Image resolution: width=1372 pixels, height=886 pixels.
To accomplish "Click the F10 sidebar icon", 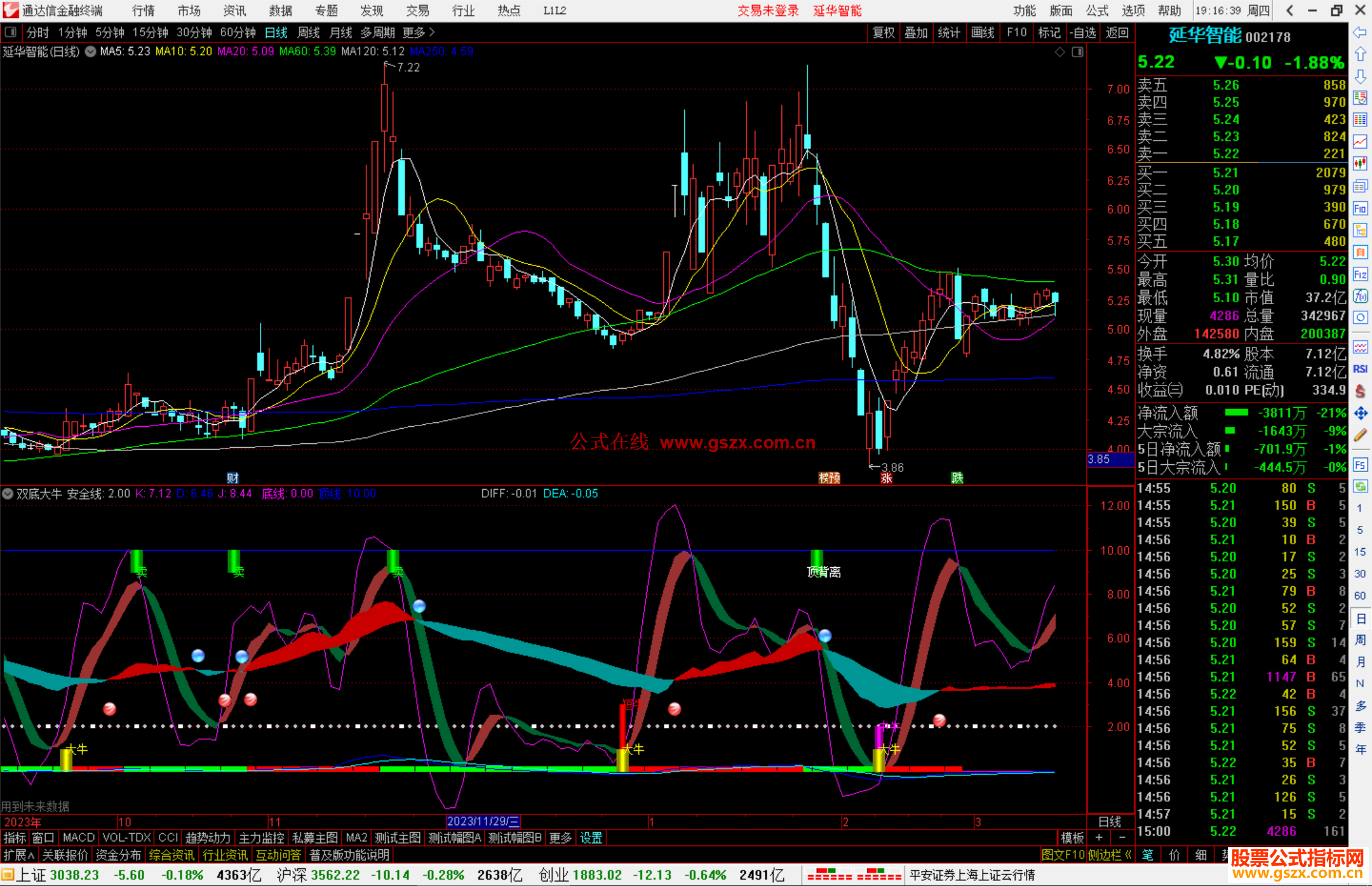I will click(1360, 208).
